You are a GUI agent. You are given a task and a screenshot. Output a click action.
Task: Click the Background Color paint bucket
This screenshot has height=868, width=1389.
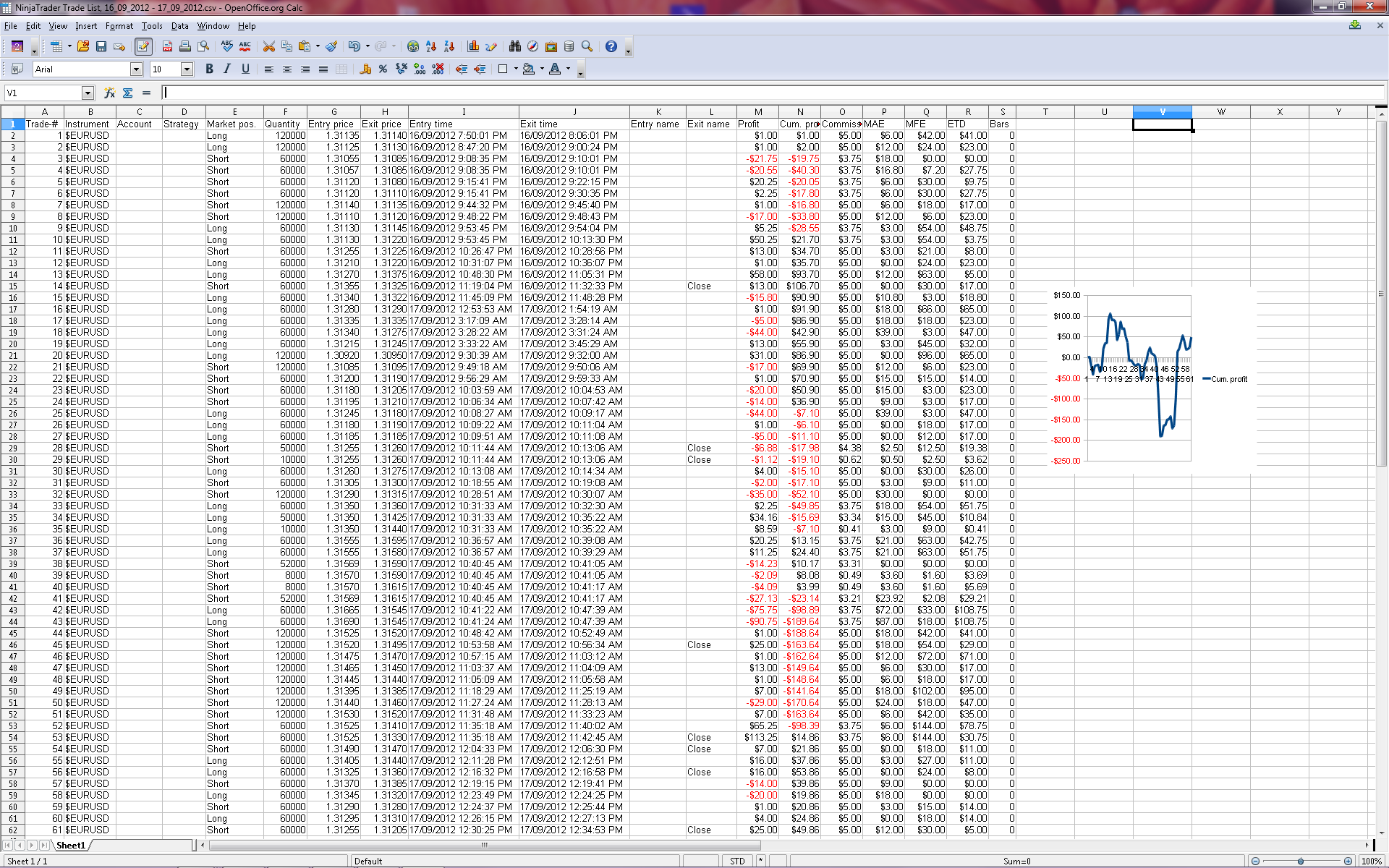[x=529, y=69]
